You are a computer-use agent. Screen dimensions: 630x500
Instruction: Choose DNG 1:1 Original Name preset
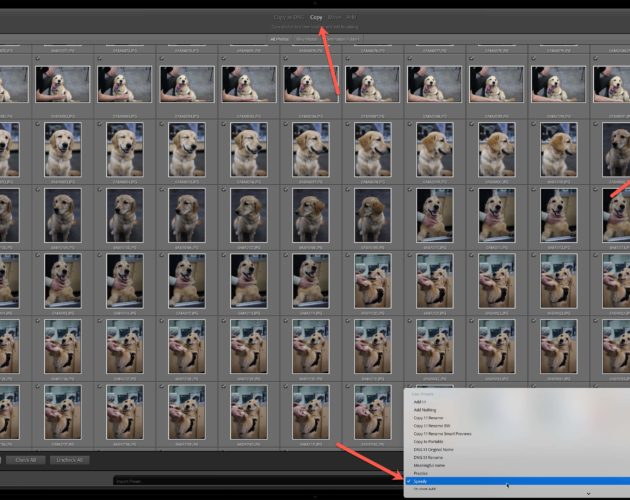pyautogui.click(x=434, y=450)
